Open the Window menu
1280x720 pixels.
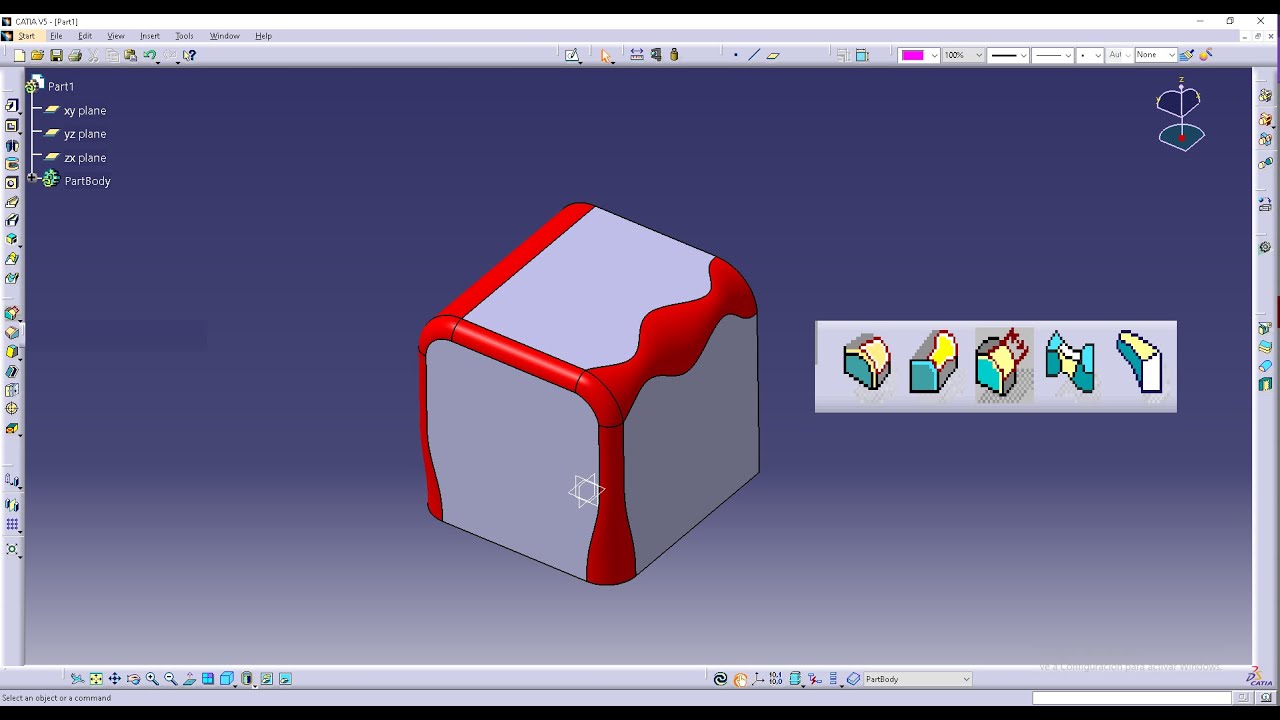[x=224, y=36]
